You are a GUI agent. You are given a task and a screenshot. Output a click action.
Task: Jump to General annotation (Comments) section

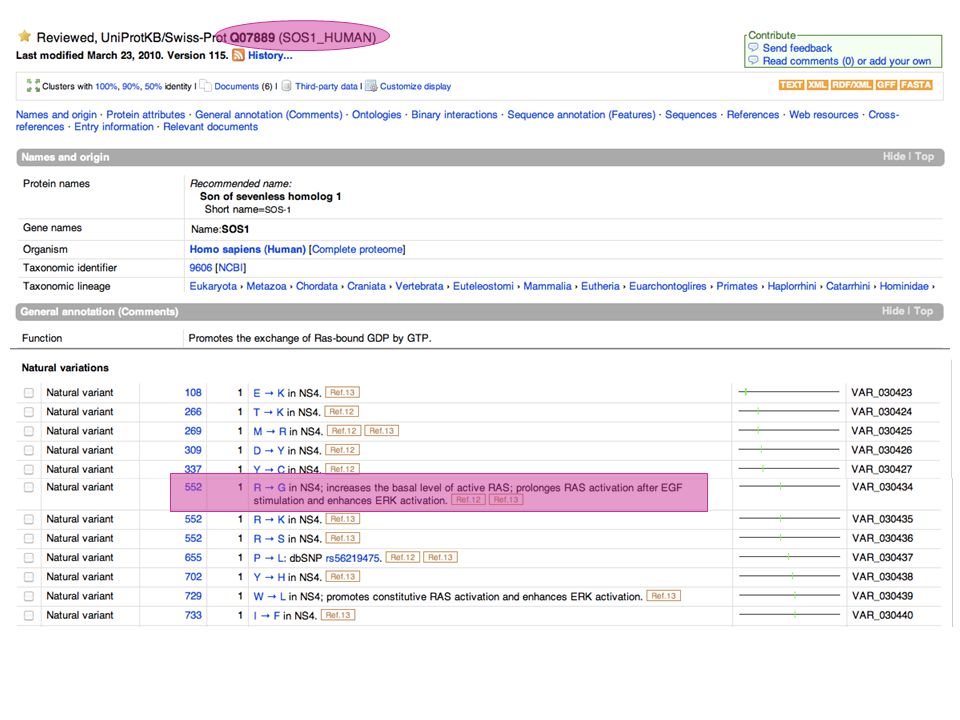click(269, 114)
